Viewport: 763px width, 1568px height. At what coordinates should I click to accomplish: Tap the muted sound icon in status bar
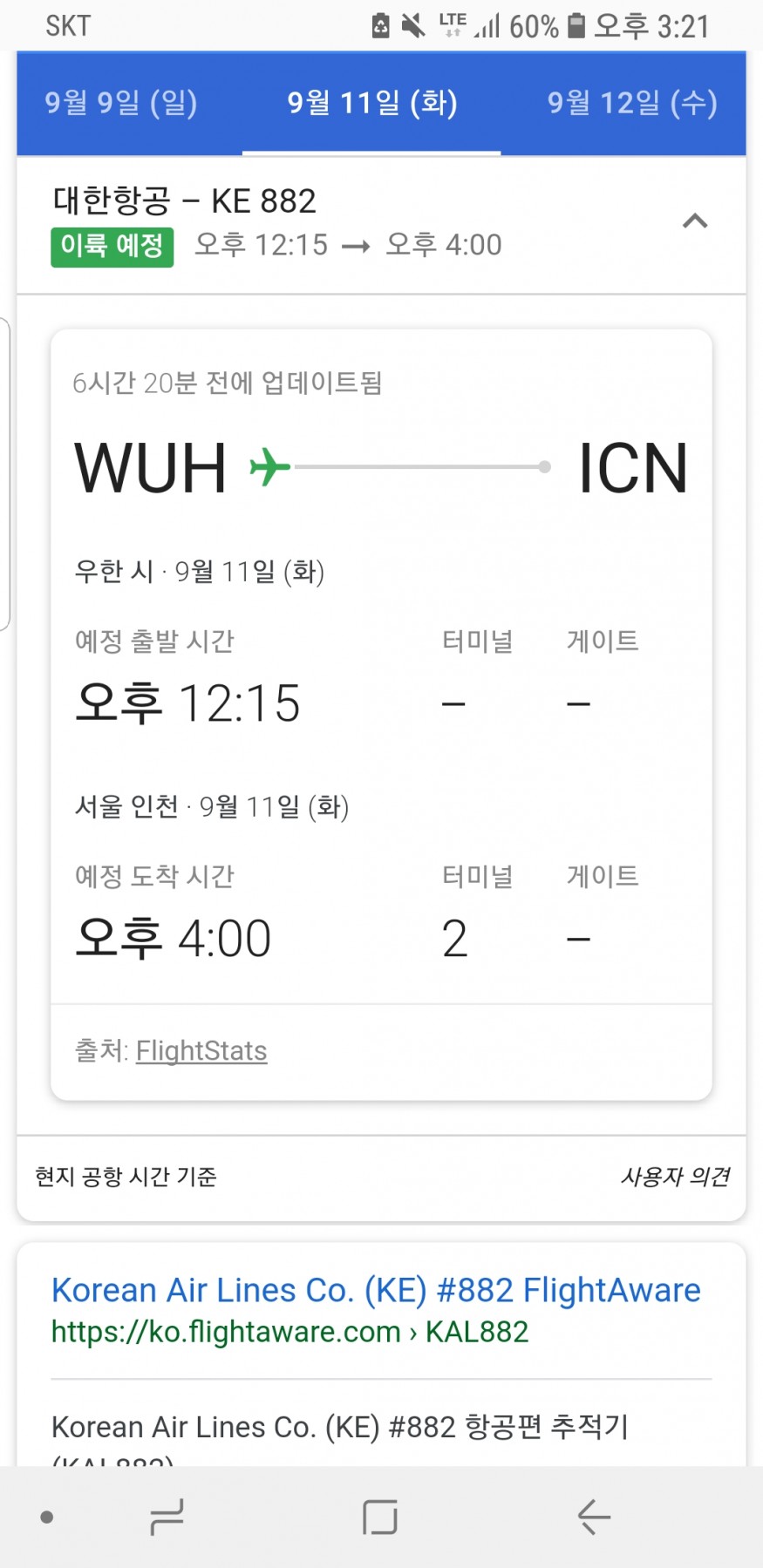click(x=413, y=25)
